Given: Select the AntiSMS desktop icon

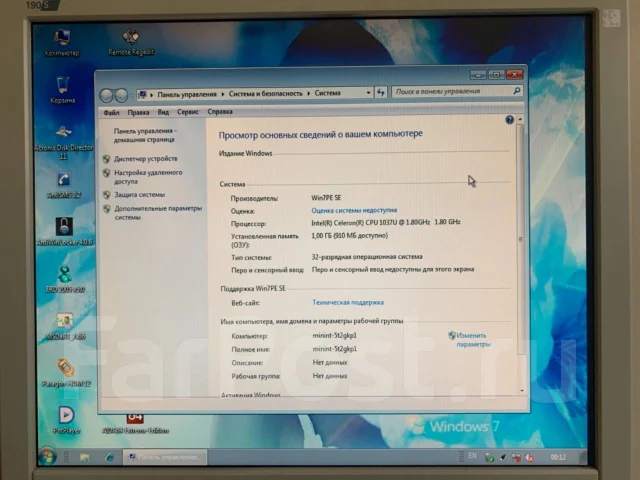Looking at the screenshot, I should [64, 185].
